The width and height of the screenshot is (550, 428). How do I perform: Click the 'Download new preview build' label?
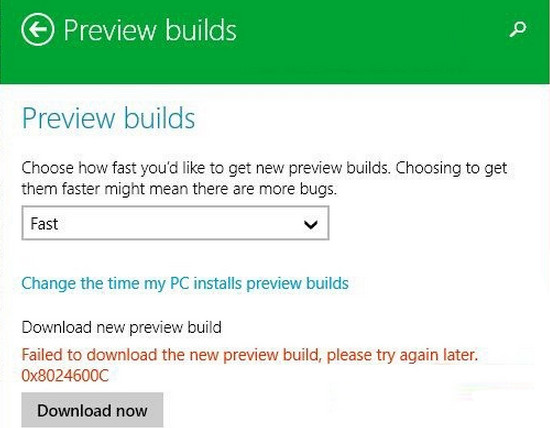pyautogui.click(x=121, y=327)
